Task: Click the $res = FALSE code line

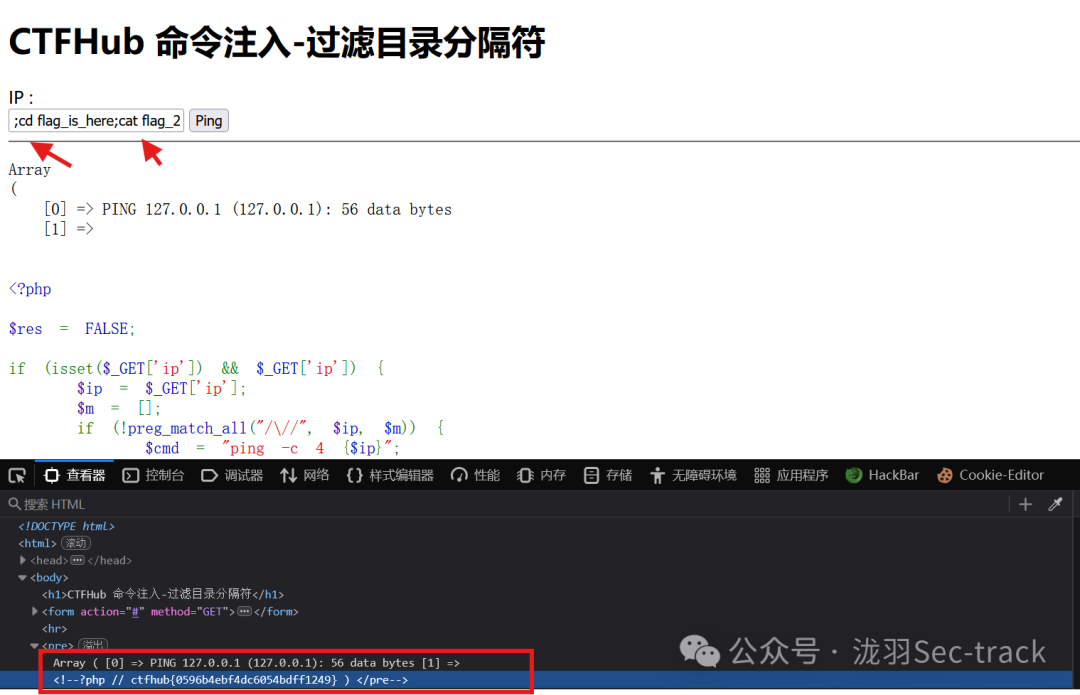Action: coord(72,329)
